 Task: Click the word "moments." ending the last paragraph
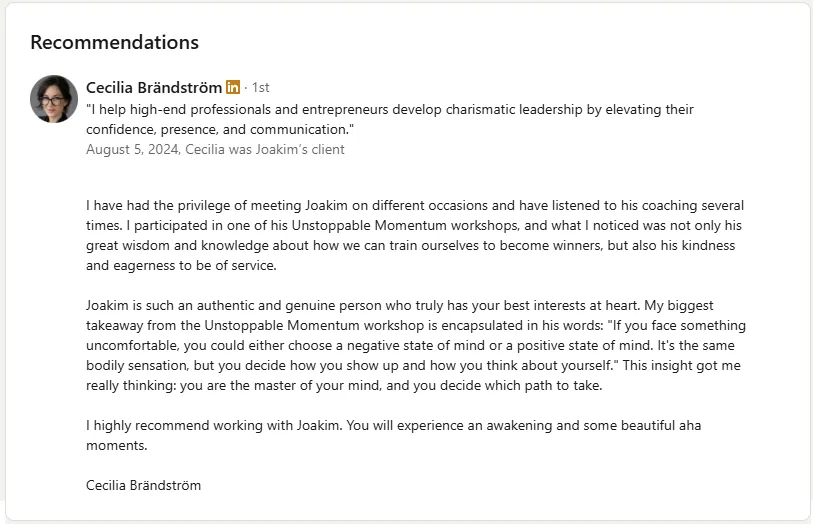coord(117,446)
